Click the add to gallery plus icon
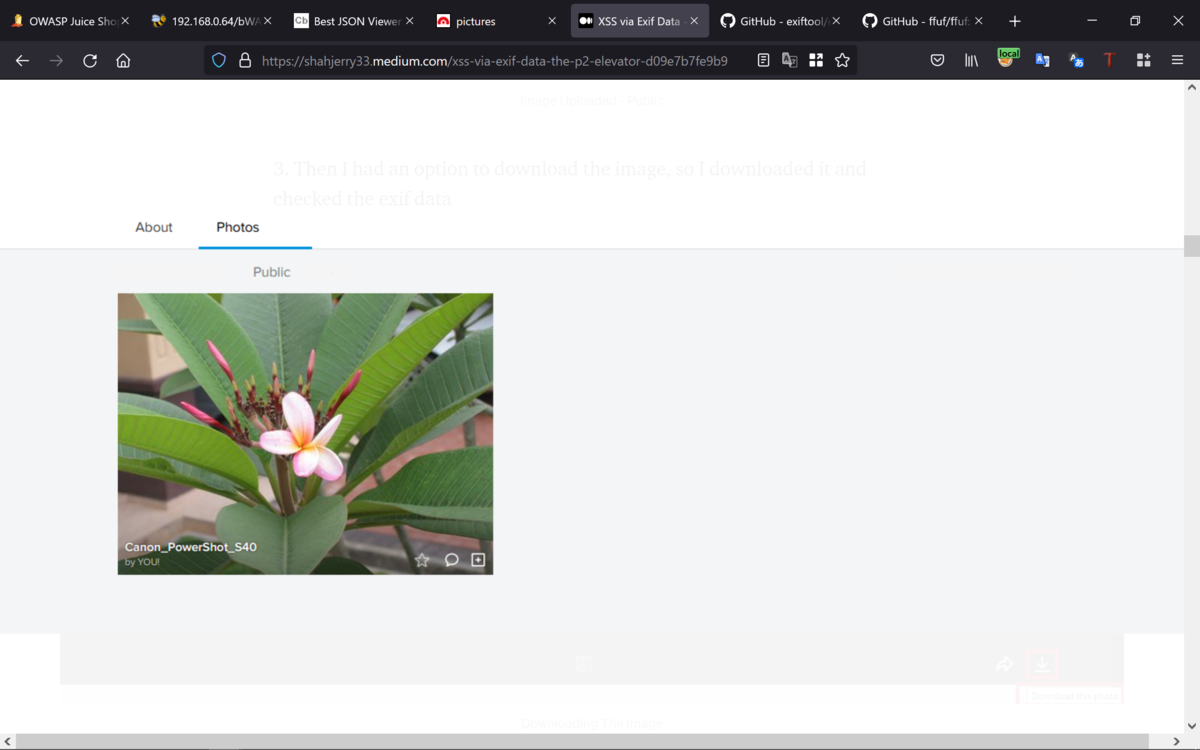 (x=478, y=560)
